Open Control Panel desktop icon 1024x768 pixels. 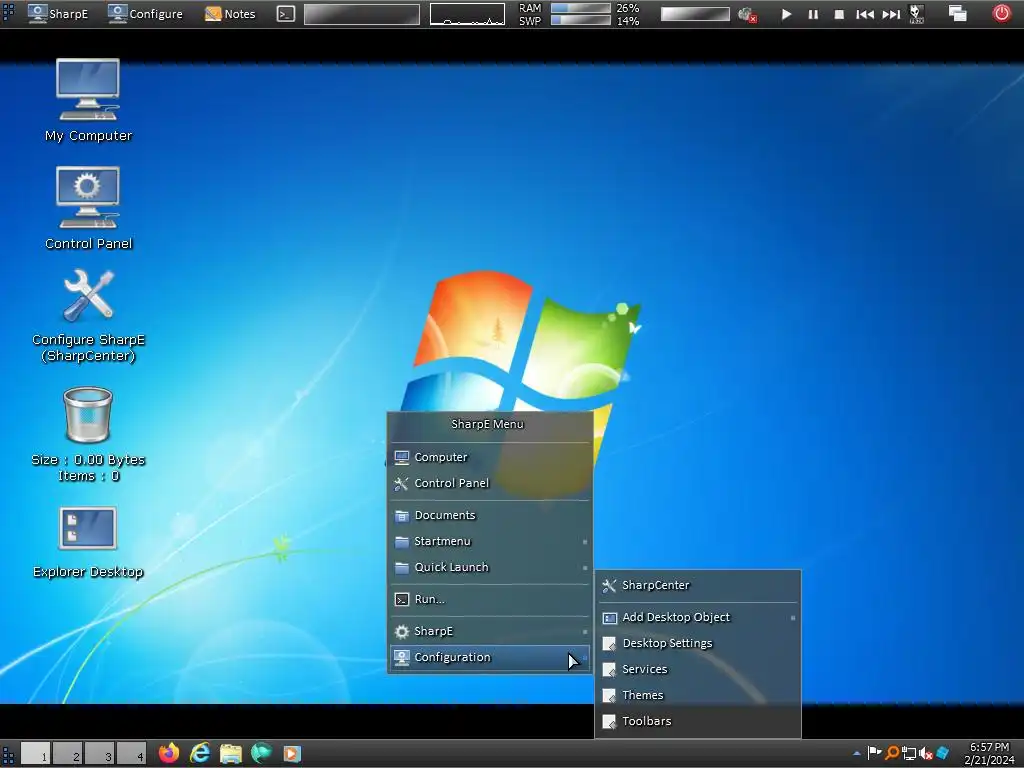(88, 208)
